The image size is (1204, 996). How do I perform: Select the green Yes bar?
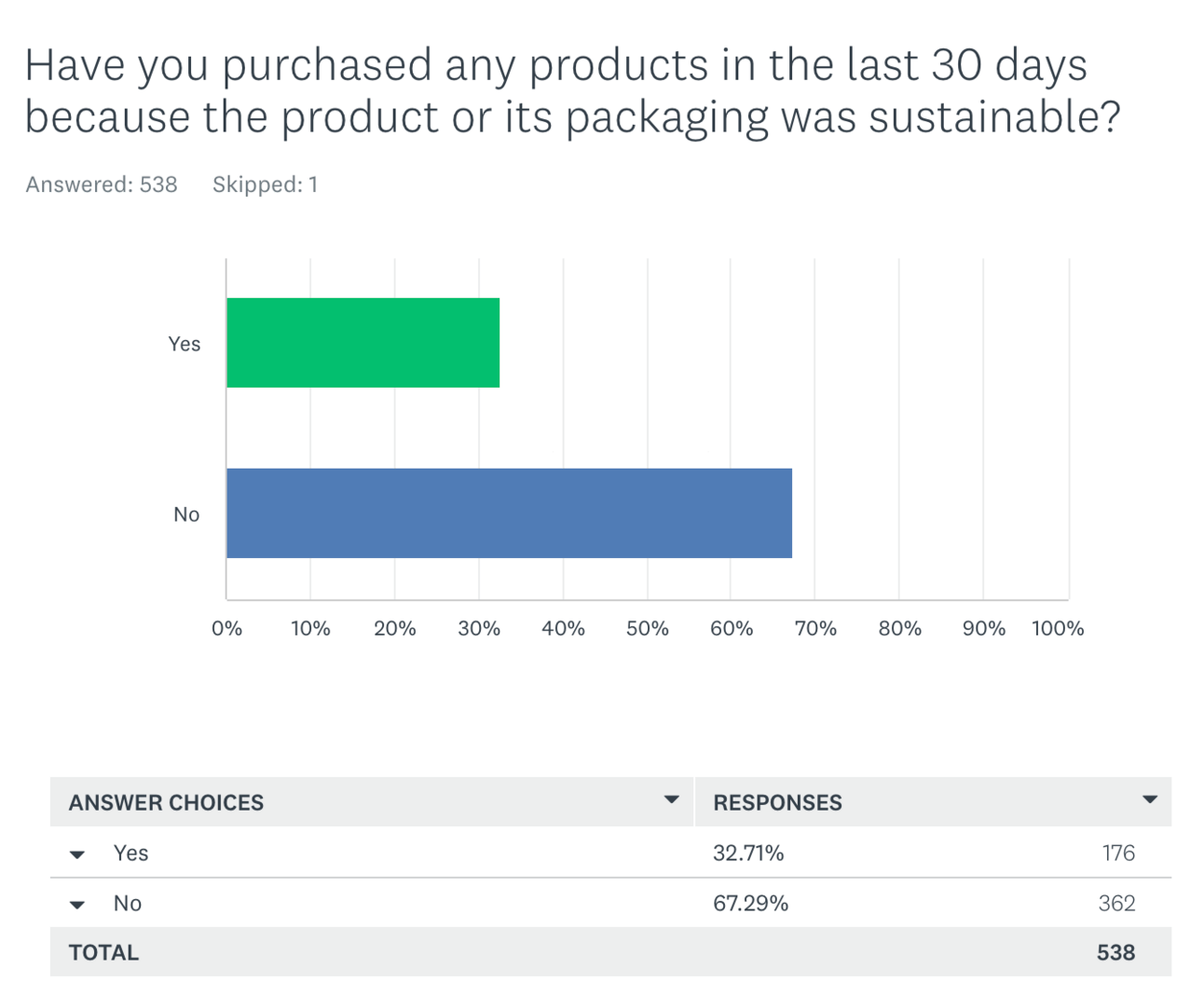coord(363,343)
